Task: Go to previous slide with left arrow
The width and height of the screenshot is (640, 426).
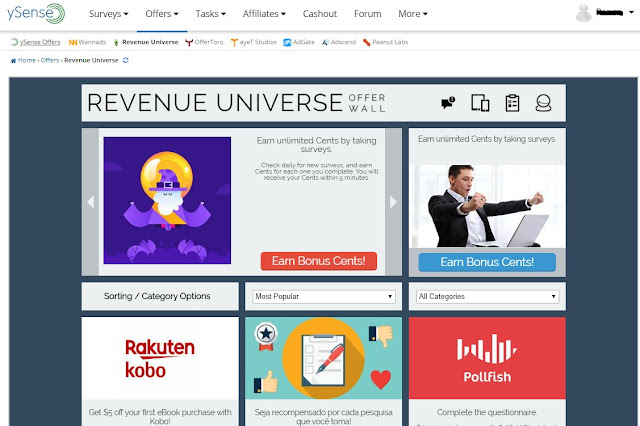Action: point(89,201)
